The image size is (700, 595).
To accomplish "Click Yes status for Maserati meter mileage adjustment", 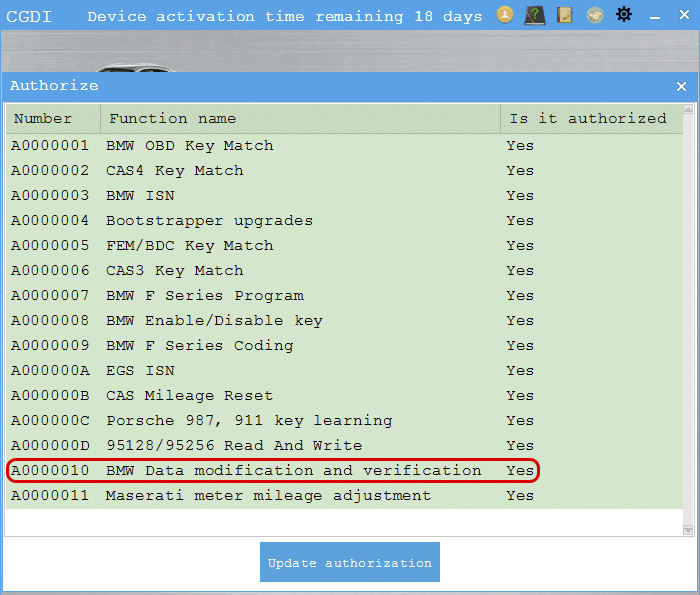I will click(x=520, y=495).
